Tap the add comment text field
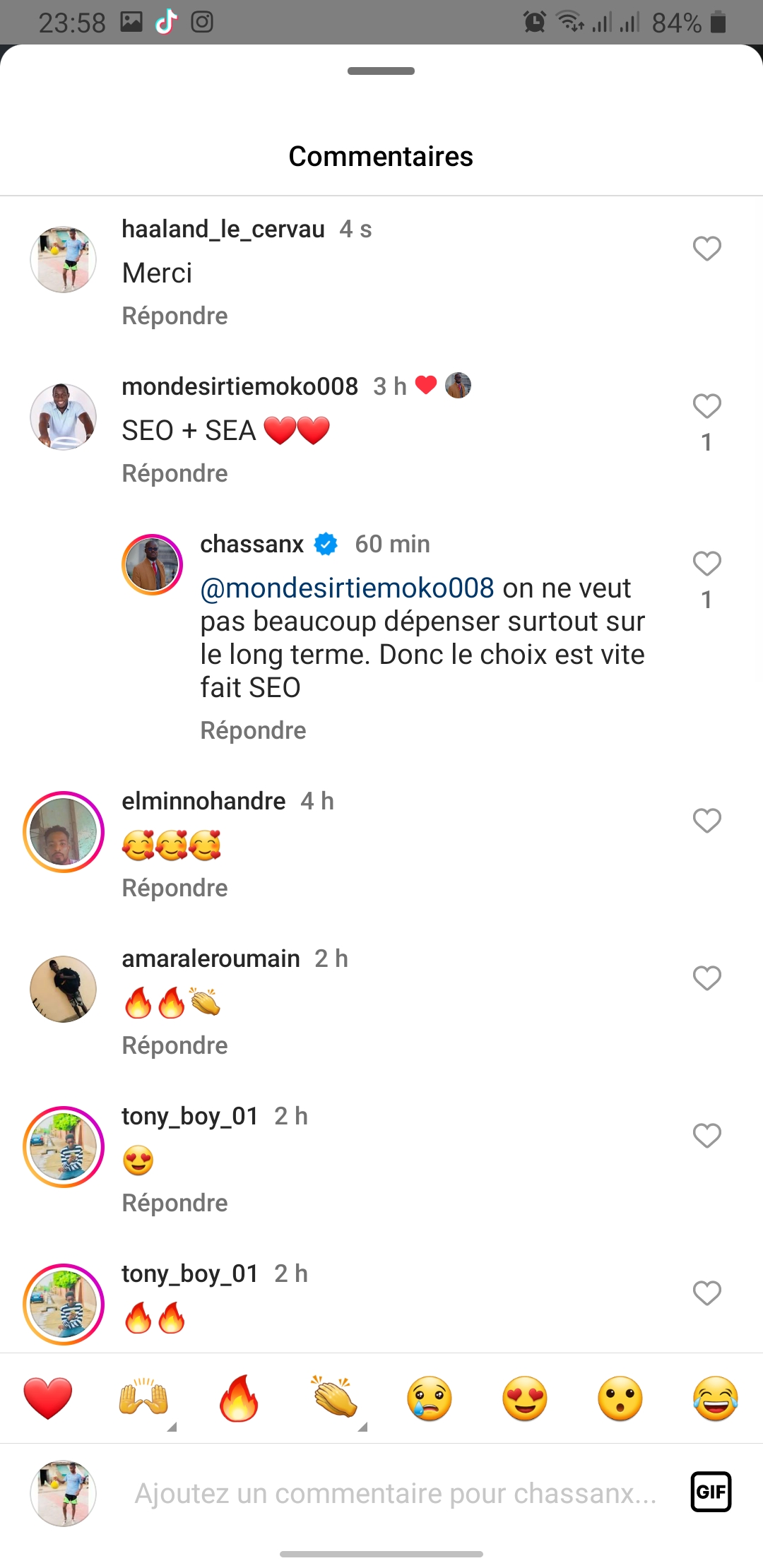This screenshot has width=763, height=1568. click(x=396, y=1493)
